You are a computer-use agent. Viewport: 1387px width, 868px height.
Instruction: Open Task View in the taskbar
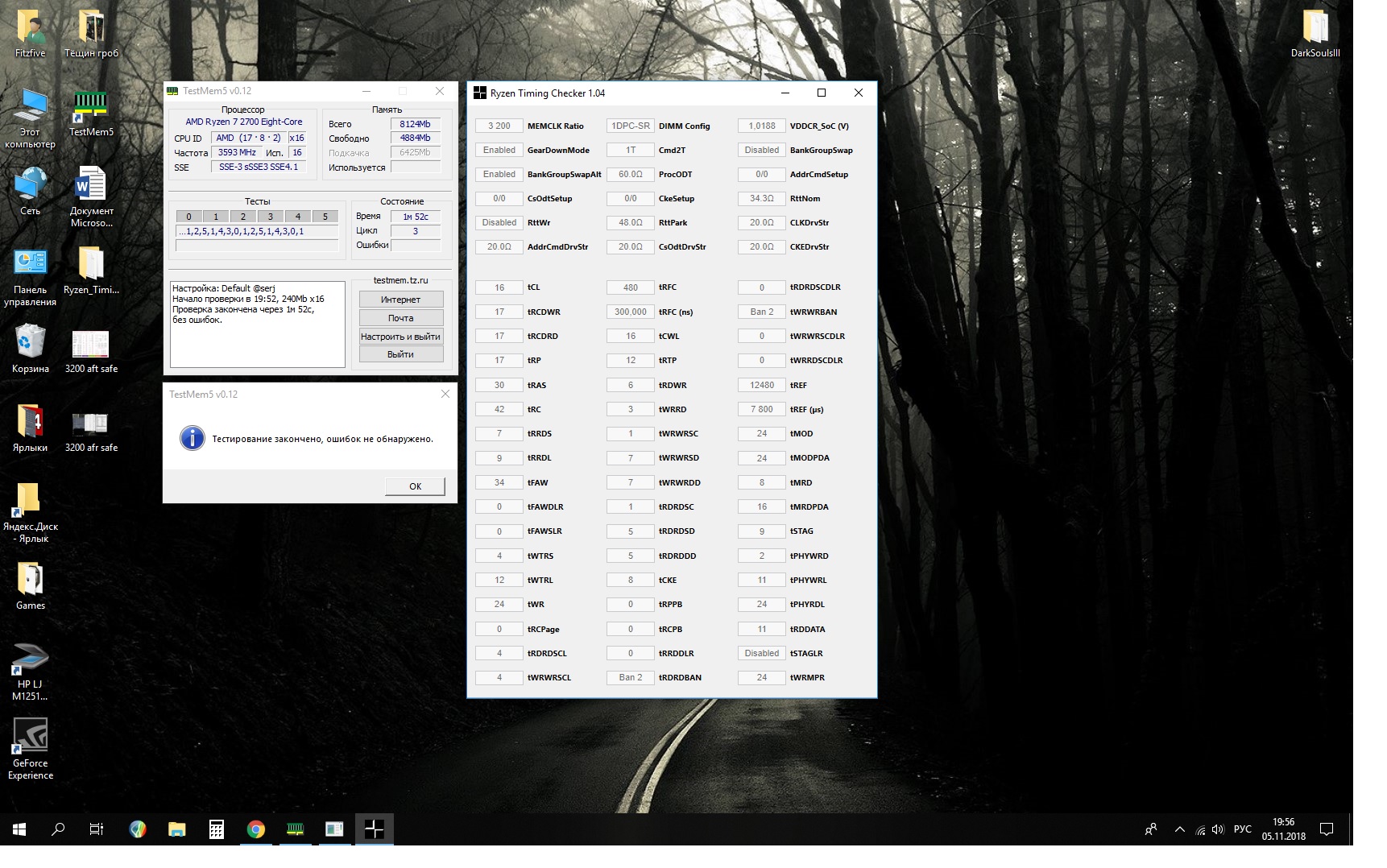(x=97, y=829)
